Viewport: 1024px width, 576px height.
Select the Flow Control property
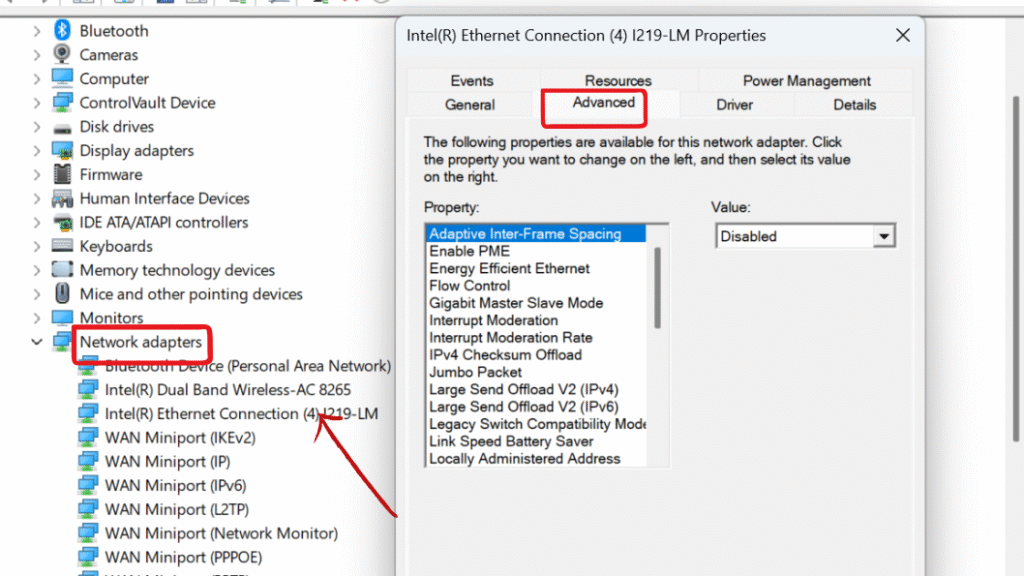[x=536, y=286]
